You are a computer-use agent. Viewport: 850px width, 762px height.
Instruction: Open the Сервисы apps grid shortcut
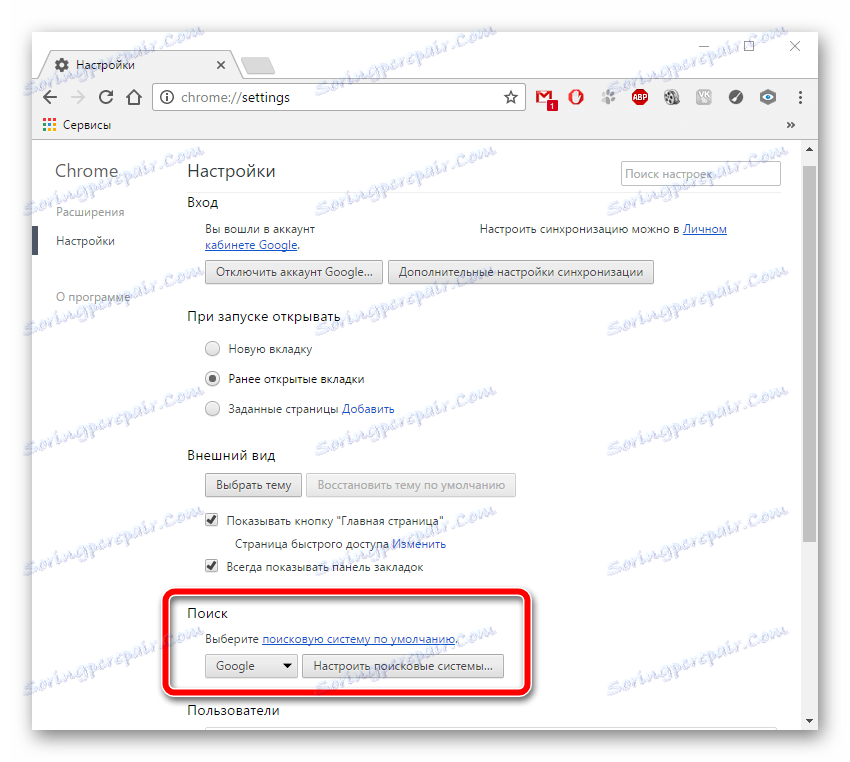(x=77, y=125)
